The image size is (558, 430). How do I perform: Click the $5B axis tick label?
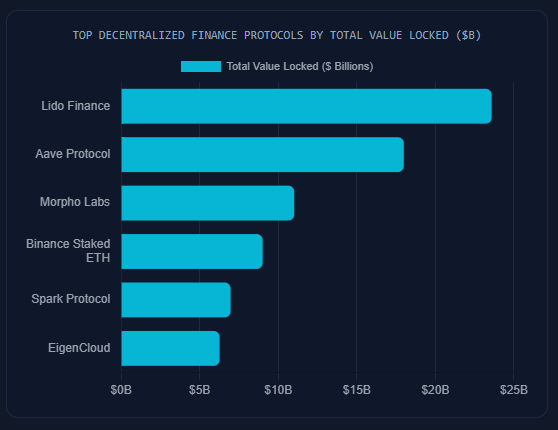(x=199, y=390)
